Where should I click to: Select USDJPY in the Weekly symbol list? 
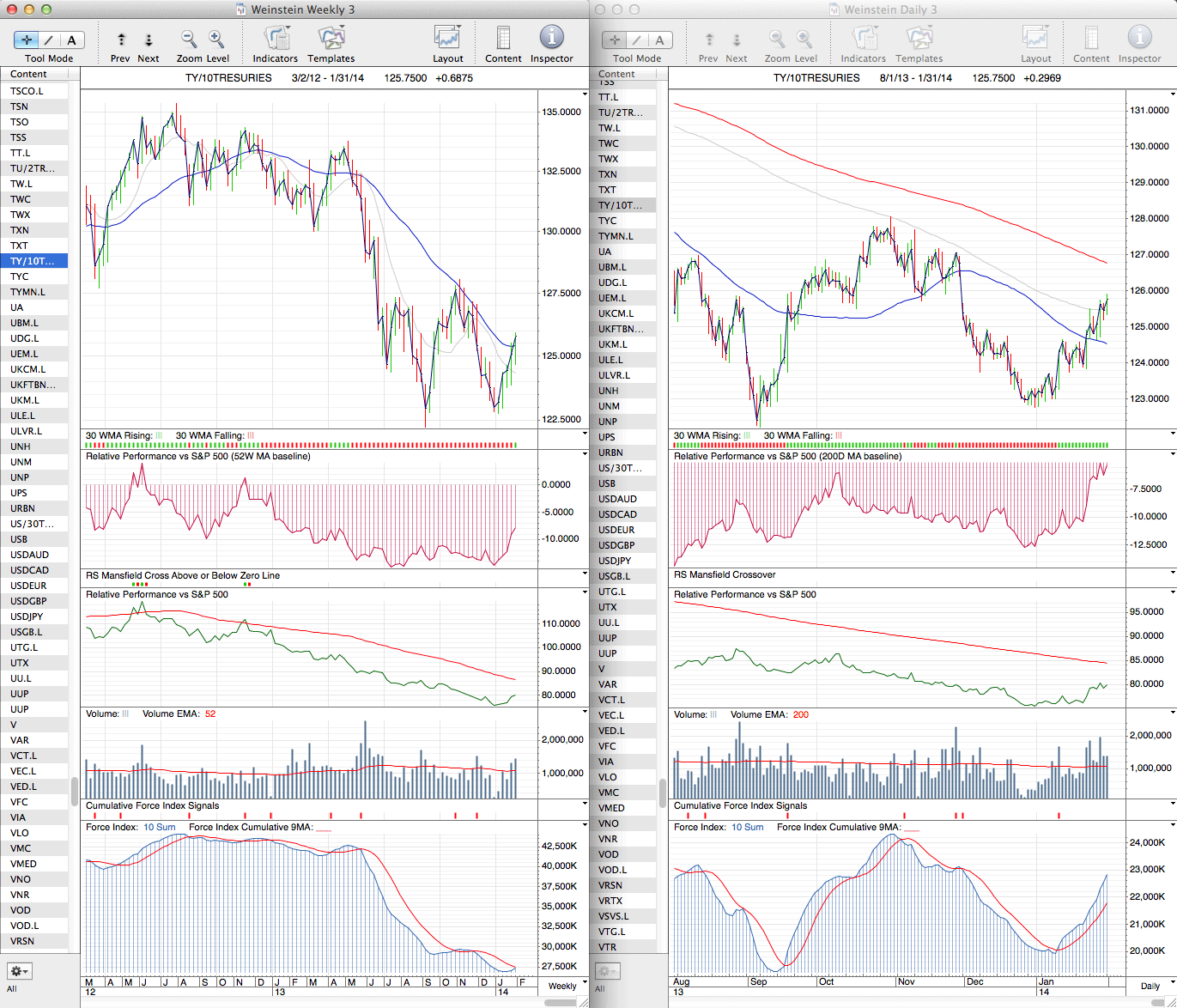pos(27,616)
